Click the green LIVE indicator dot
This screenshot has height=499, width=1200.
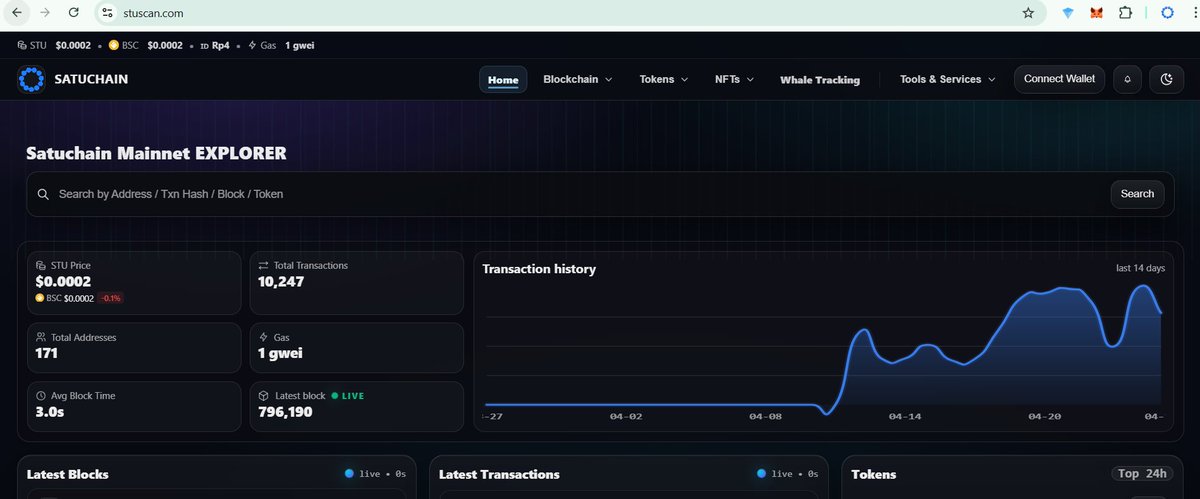[335, 396]
